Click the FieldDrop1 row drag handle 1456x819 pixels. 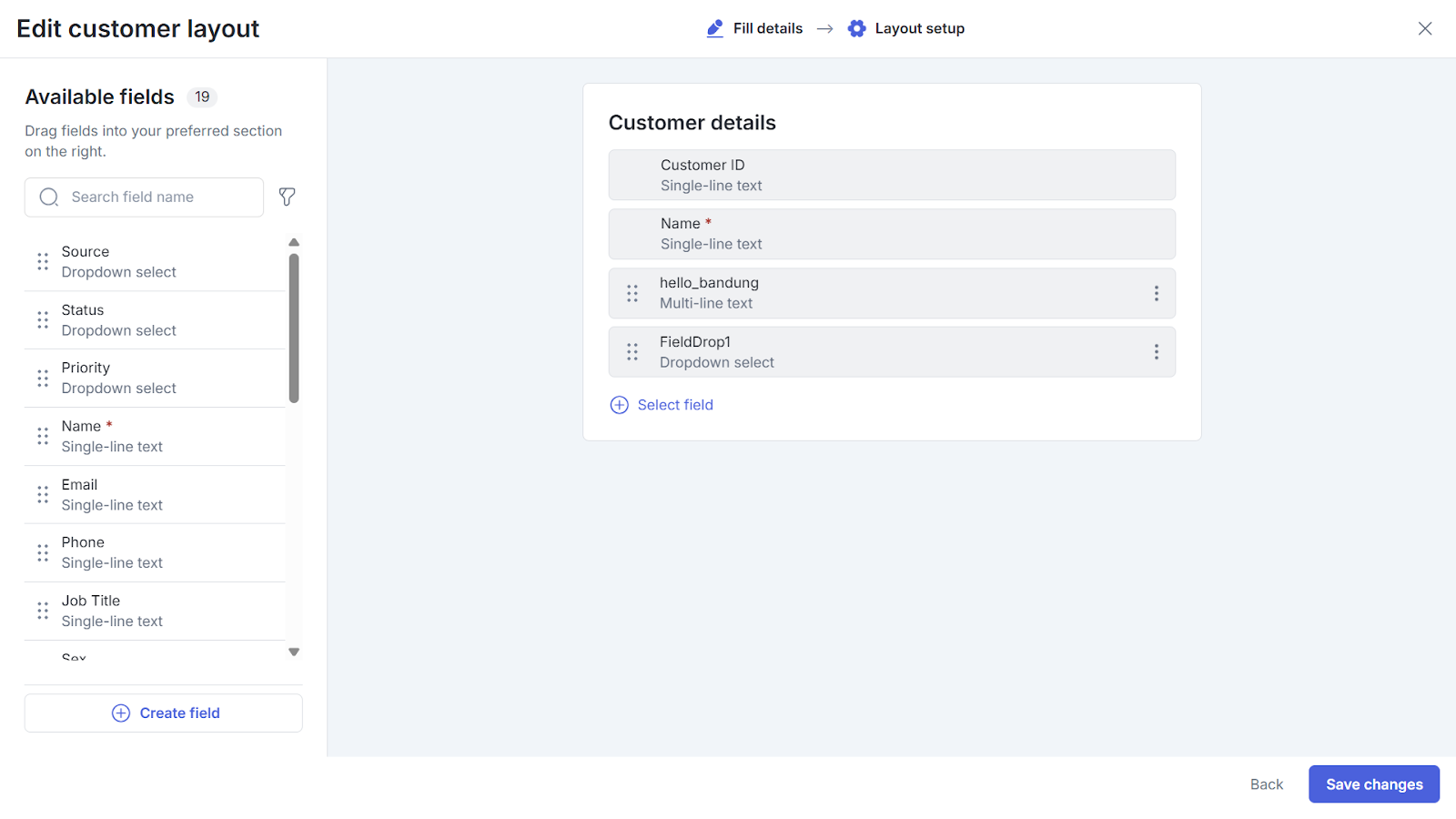click(x=632, y=352)
